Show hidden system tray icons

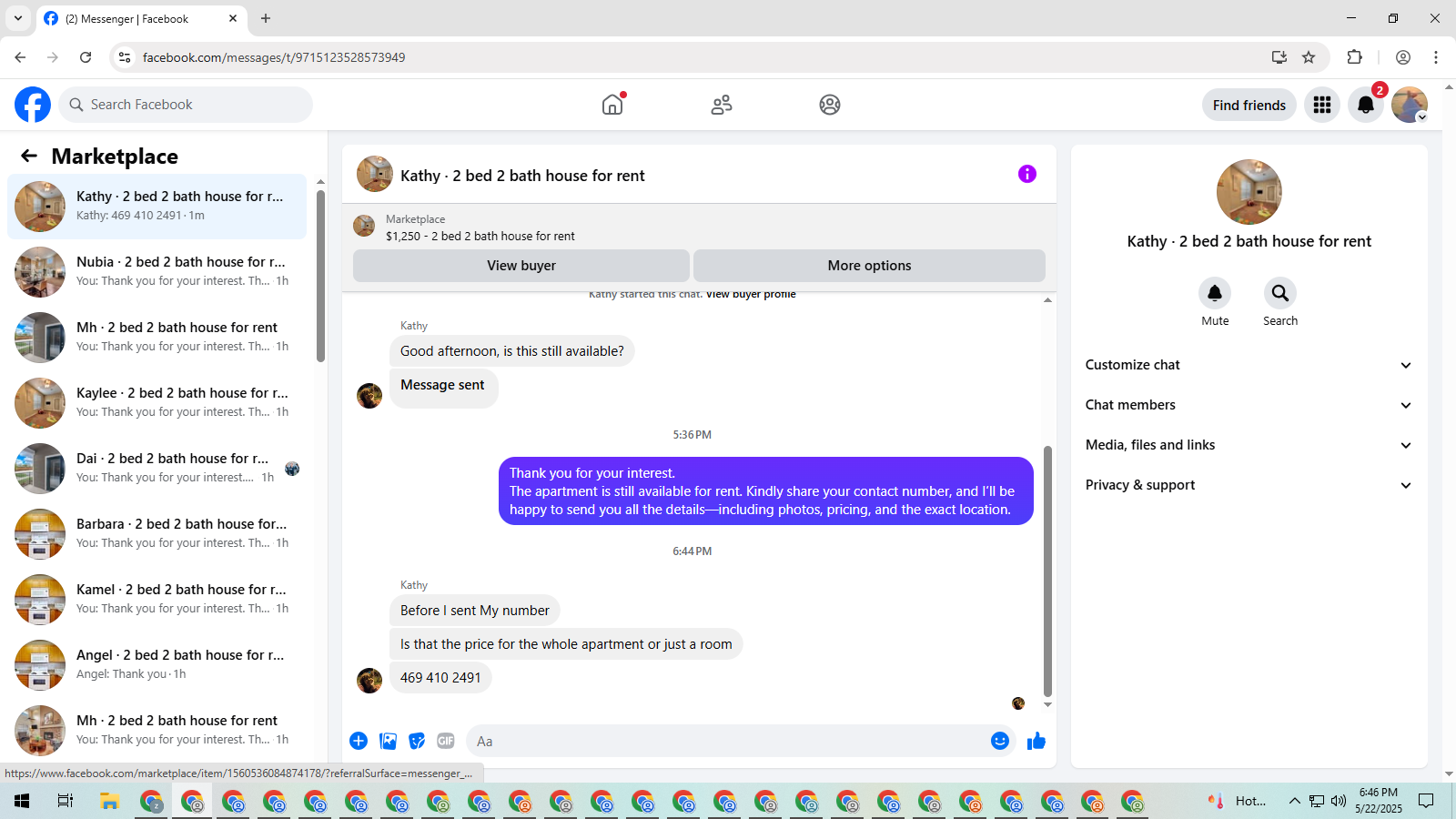tap(1294, 801)
